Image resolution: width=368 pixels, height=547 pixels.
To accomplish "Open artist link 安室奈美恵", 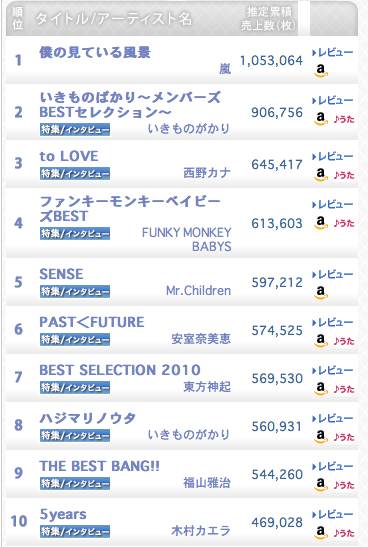I will point(201,339).
